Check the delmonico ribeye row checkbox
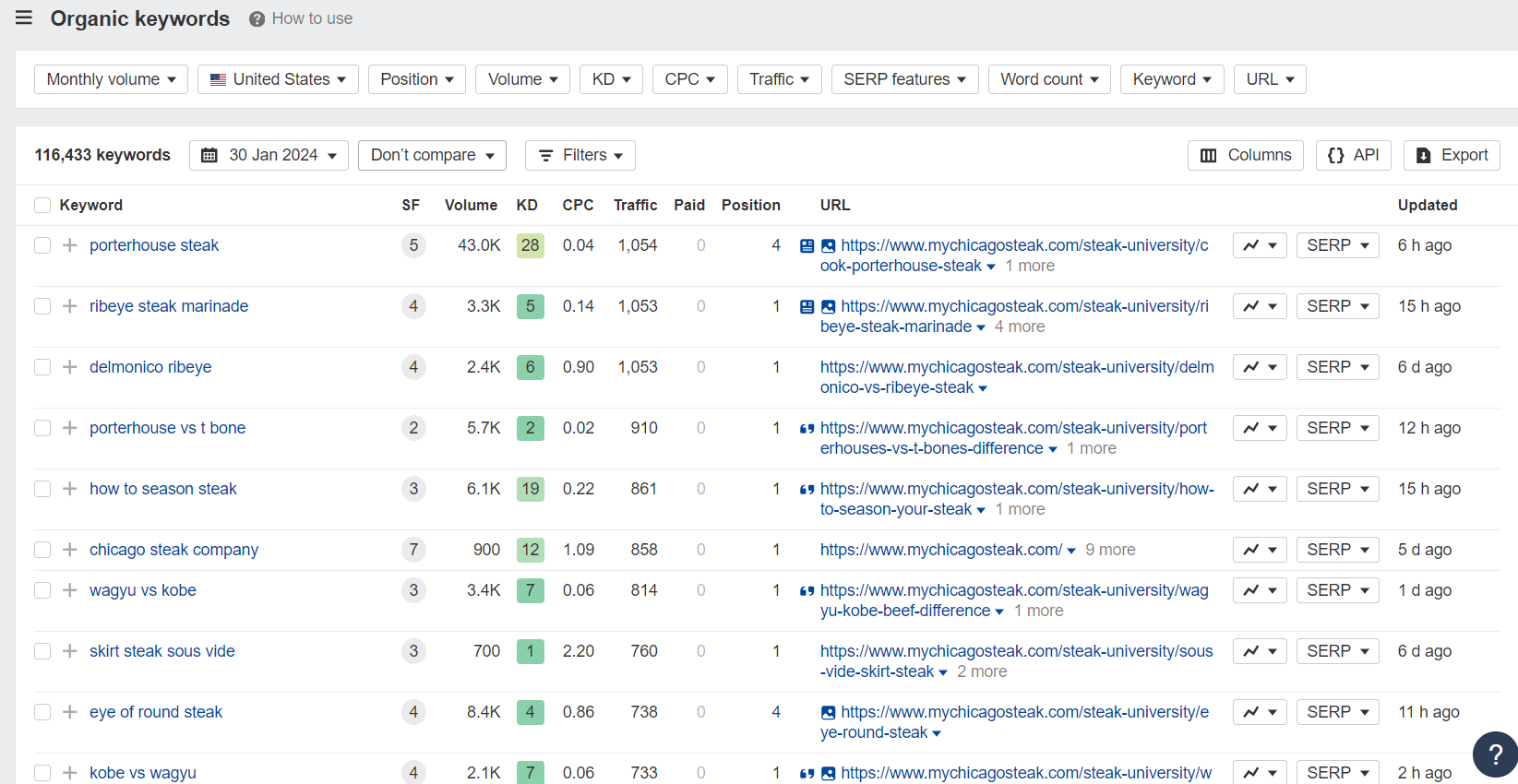This screenshot has width=1518, height=784. coord(42,367)
